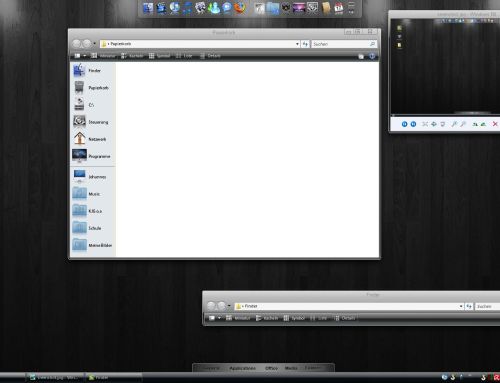Click the next image button in the image viewer
This screenshot has width=500, height=383.
tap(413, 124)
